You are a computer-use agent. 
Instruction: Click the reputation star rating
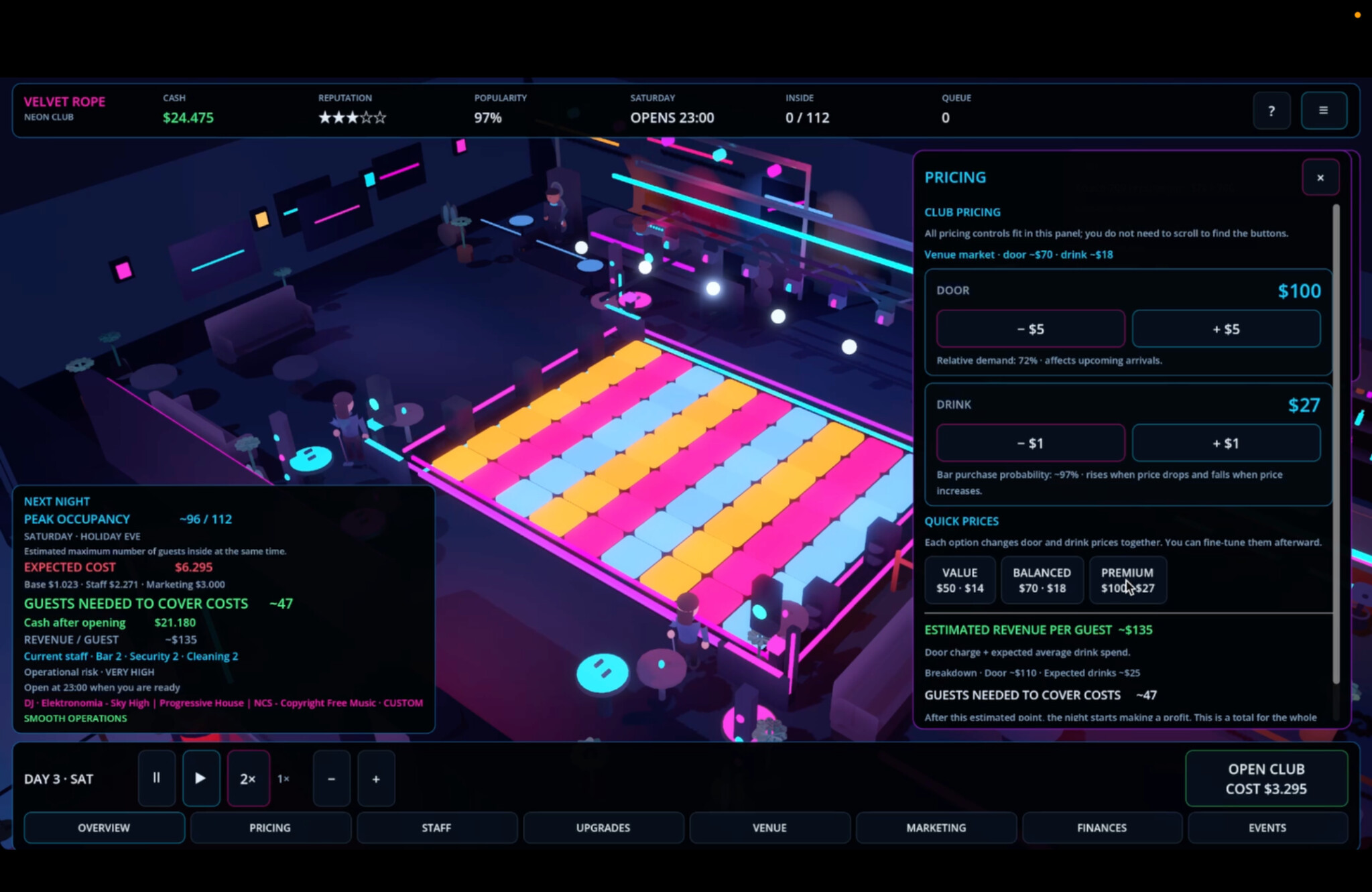(352, 118)
